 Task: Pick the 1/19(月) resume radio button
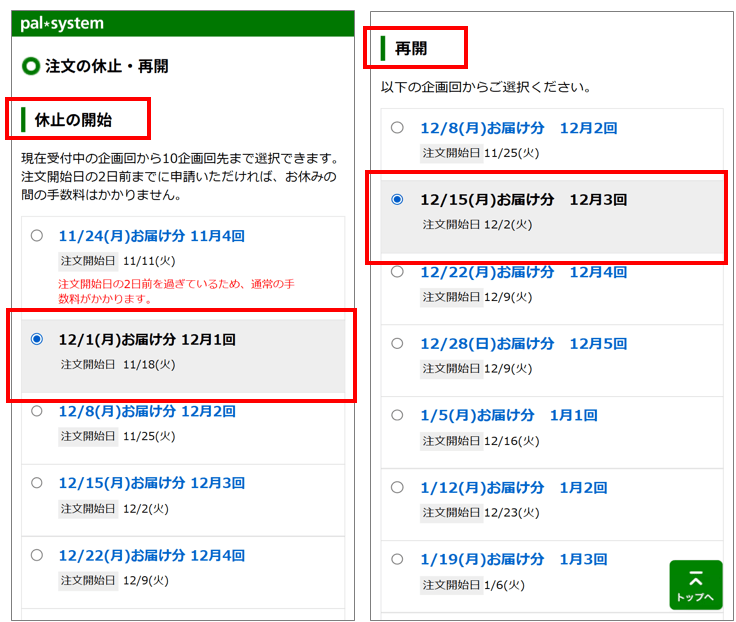click(x=397, y=559)
